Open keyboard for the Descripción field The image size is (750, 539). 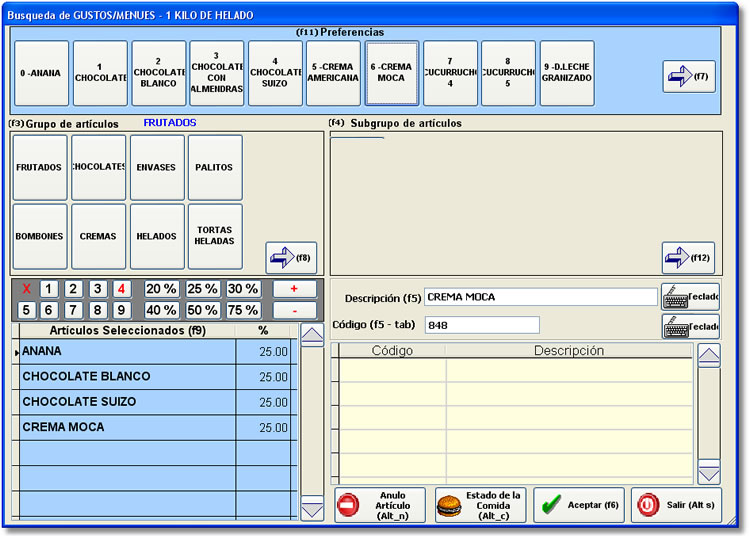(690, 297)
